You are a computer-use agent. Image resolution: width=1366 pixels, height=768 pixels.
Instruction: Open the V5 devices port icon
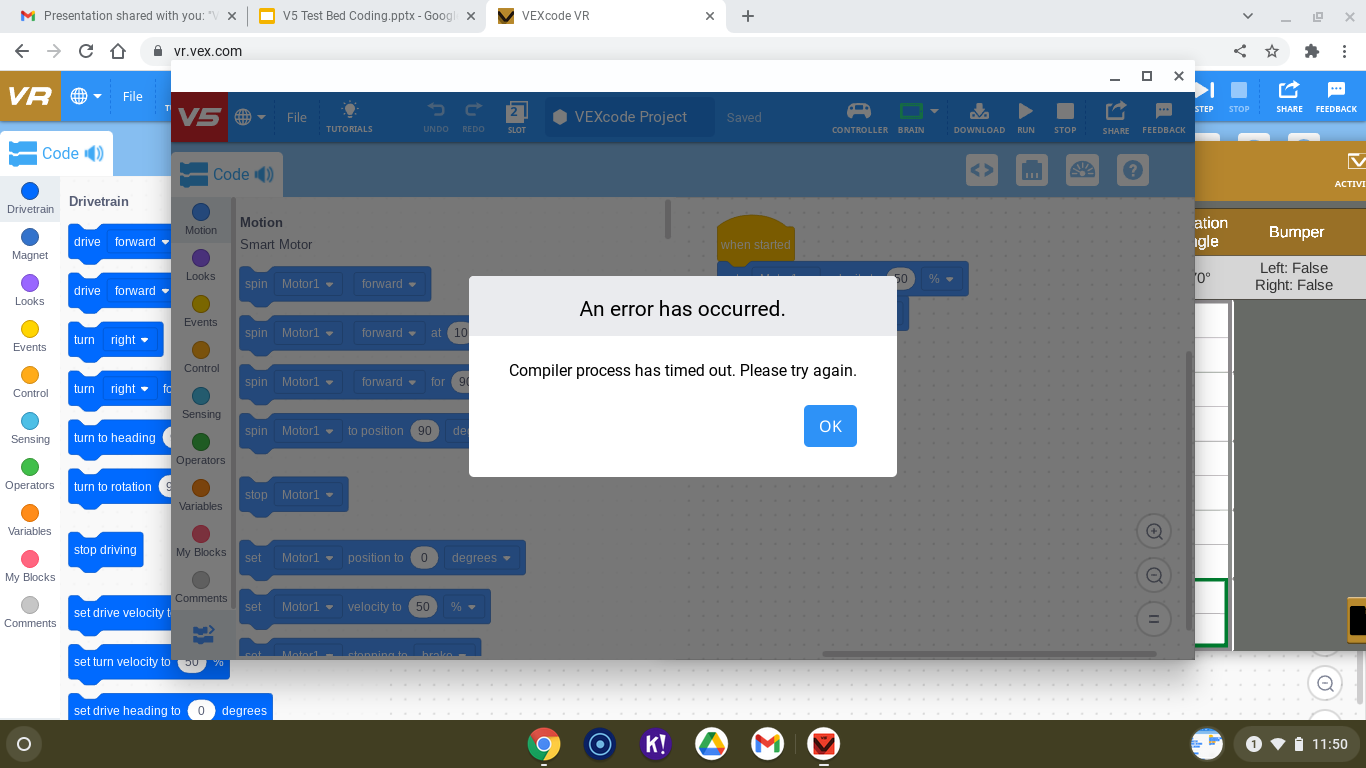pos(1032,170)
